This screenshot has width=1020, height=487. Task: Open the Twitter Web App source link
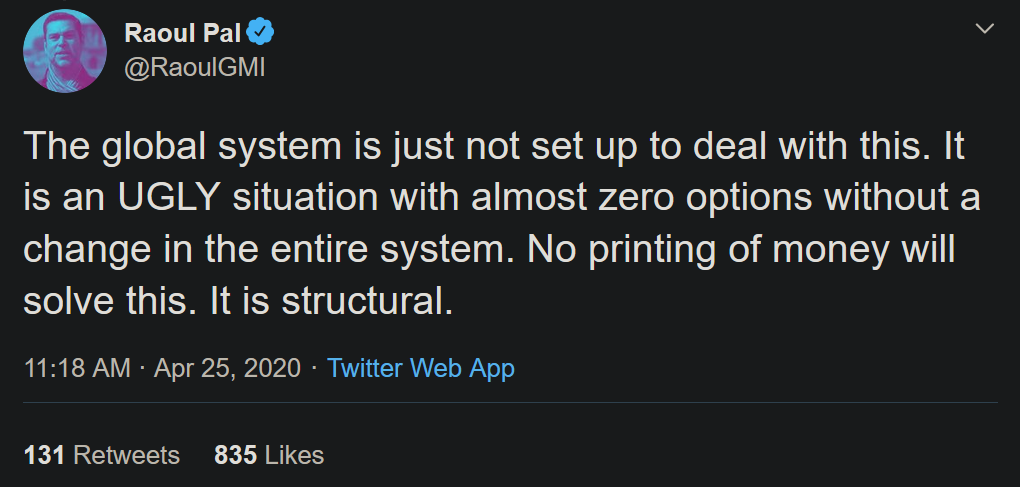pos(421,368)
